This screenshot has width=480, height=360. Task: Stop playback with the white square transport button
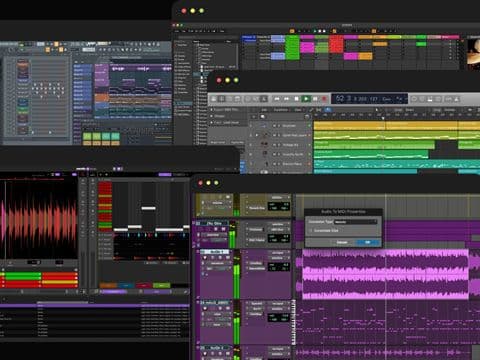click(296, 99)
